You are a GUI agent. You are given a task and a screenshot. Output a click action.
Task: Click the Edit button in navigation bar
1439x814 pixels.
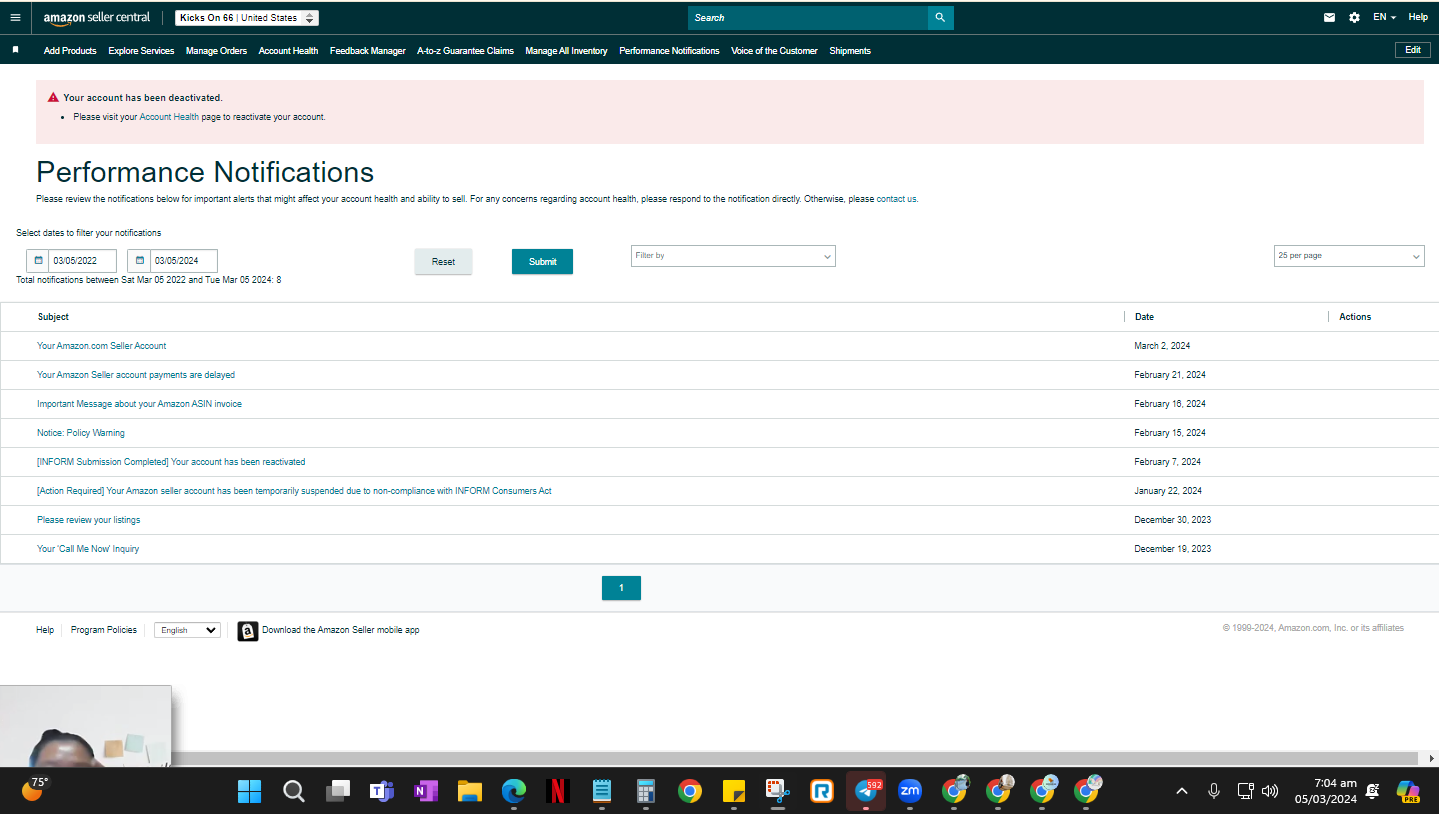(1412, 50)
